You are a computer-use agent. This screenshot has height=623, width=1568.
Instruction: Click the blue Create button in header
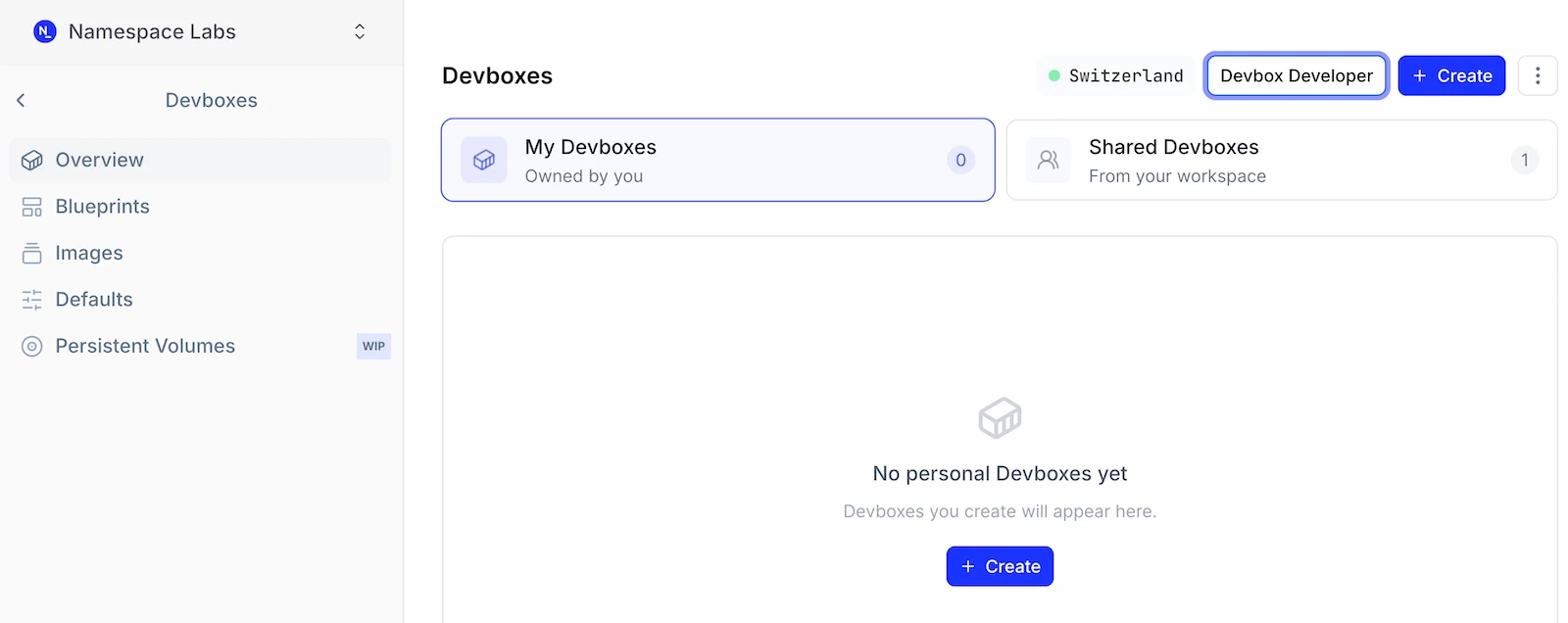1451,75
